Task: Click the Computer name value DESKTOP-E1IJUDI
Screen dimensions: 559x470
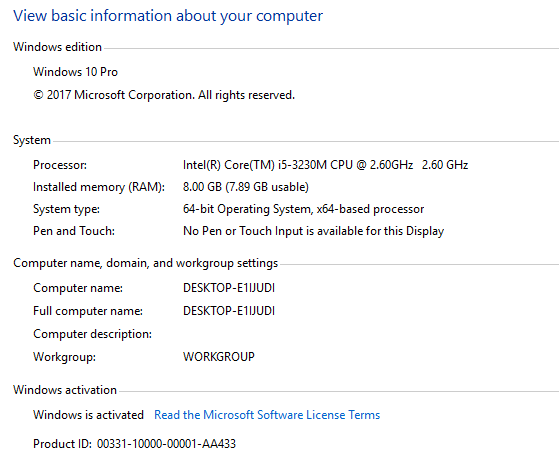Action: [x=229, y=288]
